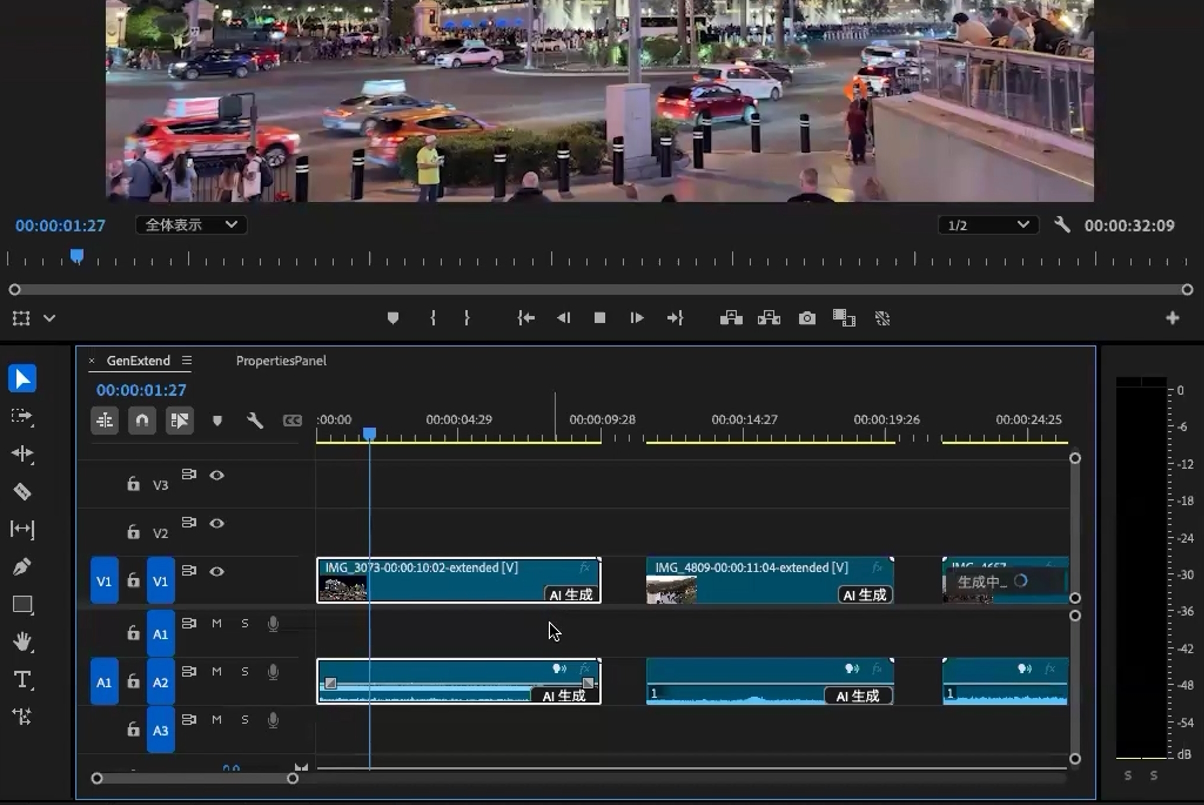Select the Track Select Forward tool

[x=22, y=416]
